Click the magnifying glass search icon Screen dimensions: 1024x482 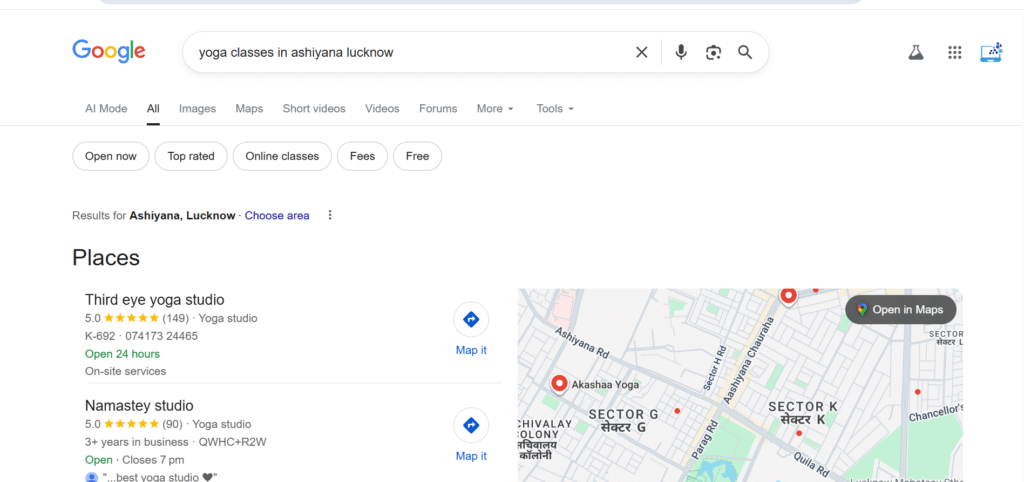point(745,52)
